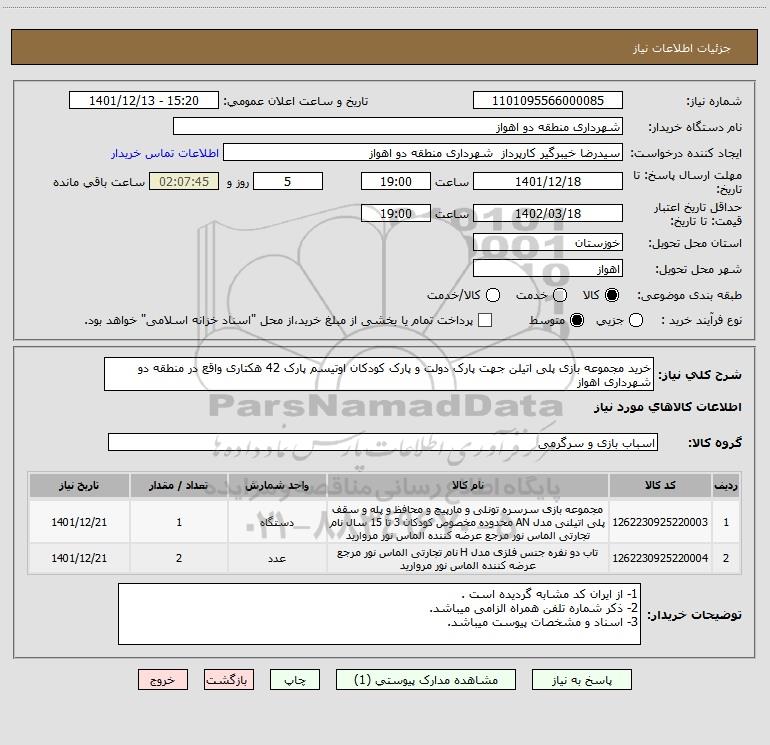The image size is (770, 745).
Task: Click the buyer name field شهرداری منطقه دو اهواز
Action: [x=398, y=126]
